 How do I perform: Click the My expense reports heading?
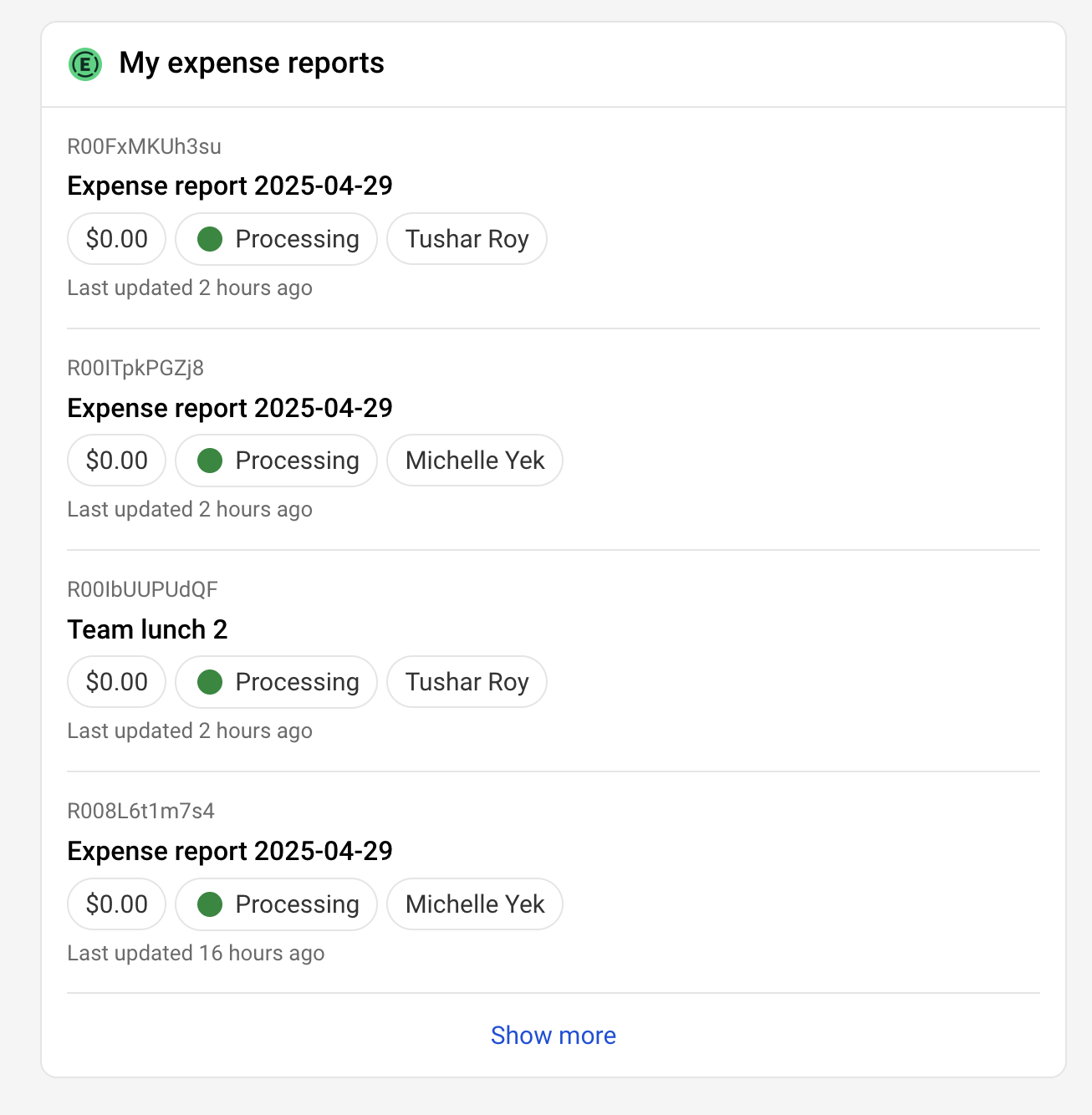(x=252, y=64)
